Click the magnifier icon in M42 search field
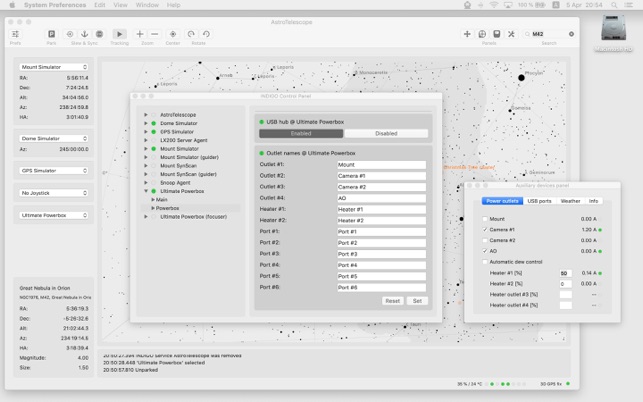Screen dimensions: 643x402 (527, 34)
